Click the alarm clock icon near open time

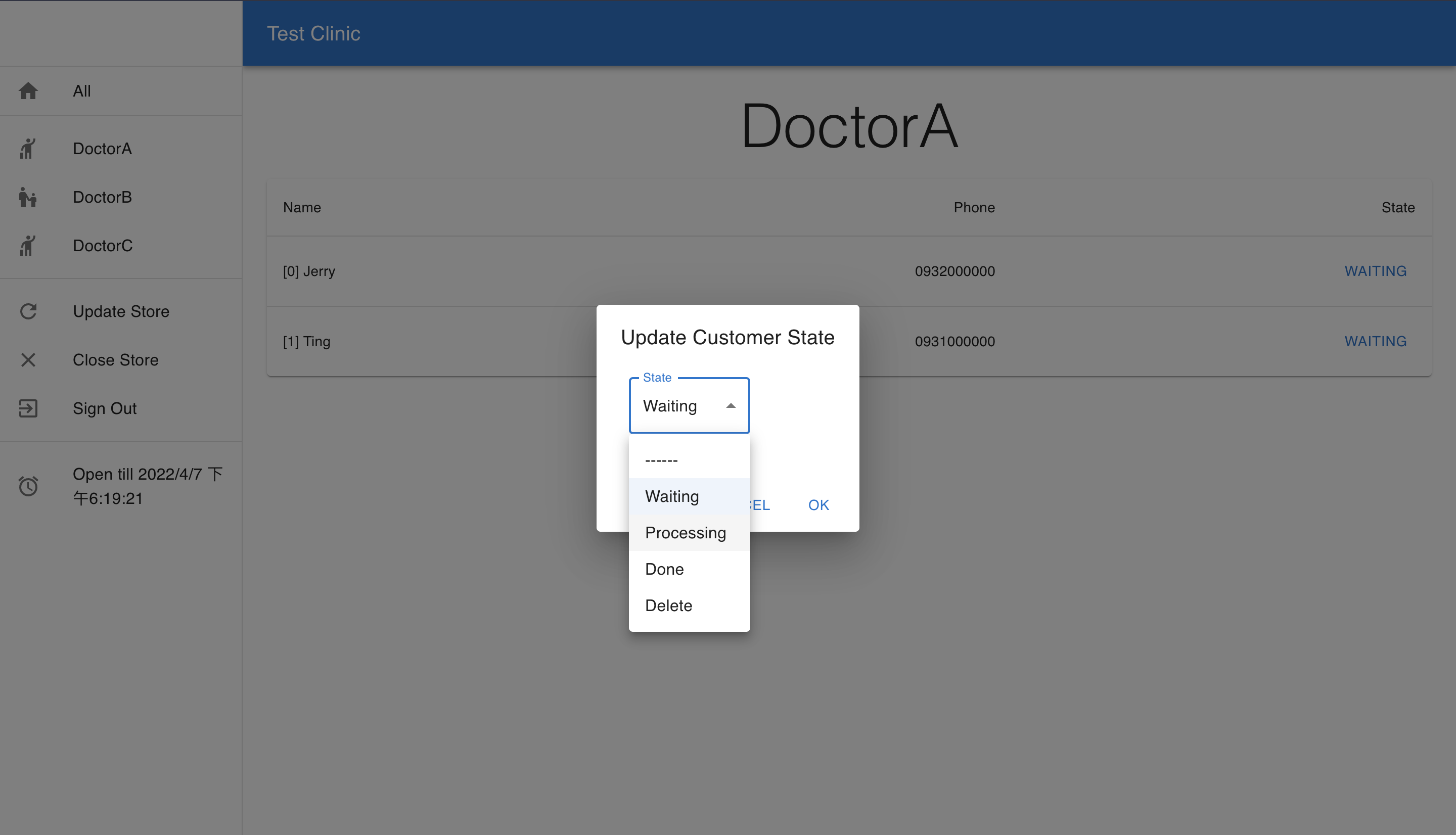pyautogui.click(x=28, y=486)
